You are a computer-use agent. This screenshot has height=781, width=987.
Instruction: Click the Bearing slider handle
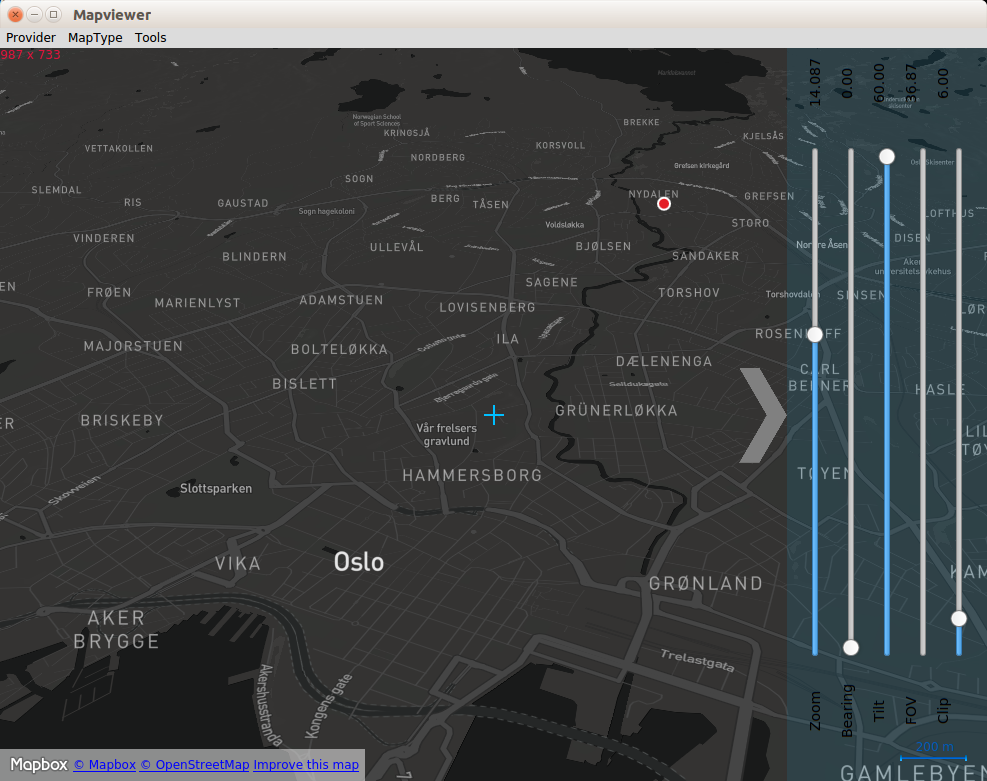[850, 648]
